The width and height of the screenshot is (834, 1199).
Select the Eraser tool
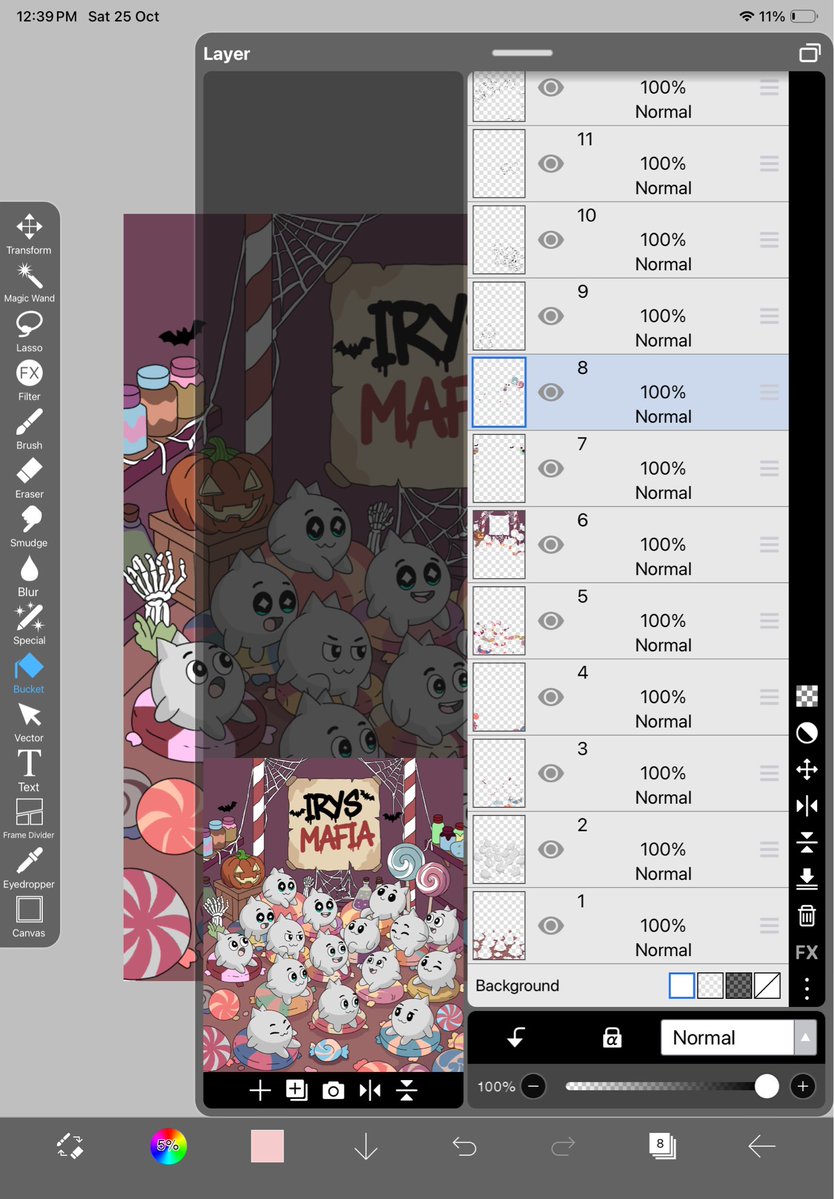tap(29, 478)
